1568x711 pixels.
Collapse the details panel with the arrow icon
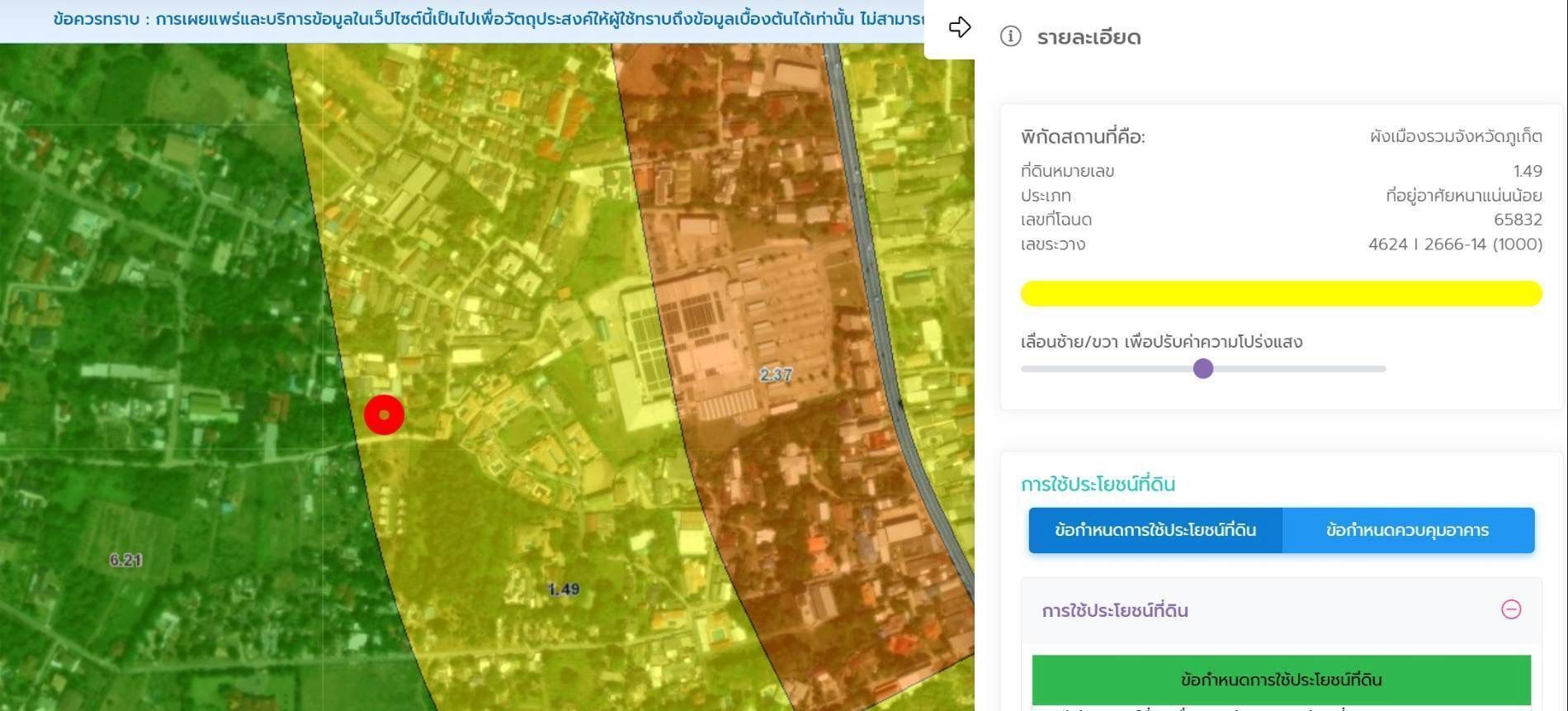959,27
